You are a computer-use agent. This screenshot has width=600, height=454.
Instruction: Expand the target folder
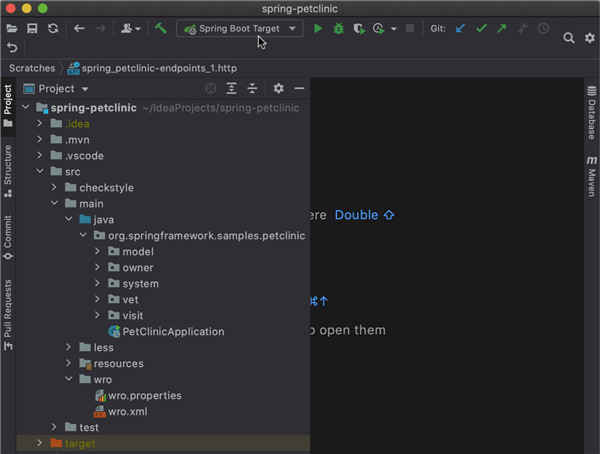click(39, 443)
